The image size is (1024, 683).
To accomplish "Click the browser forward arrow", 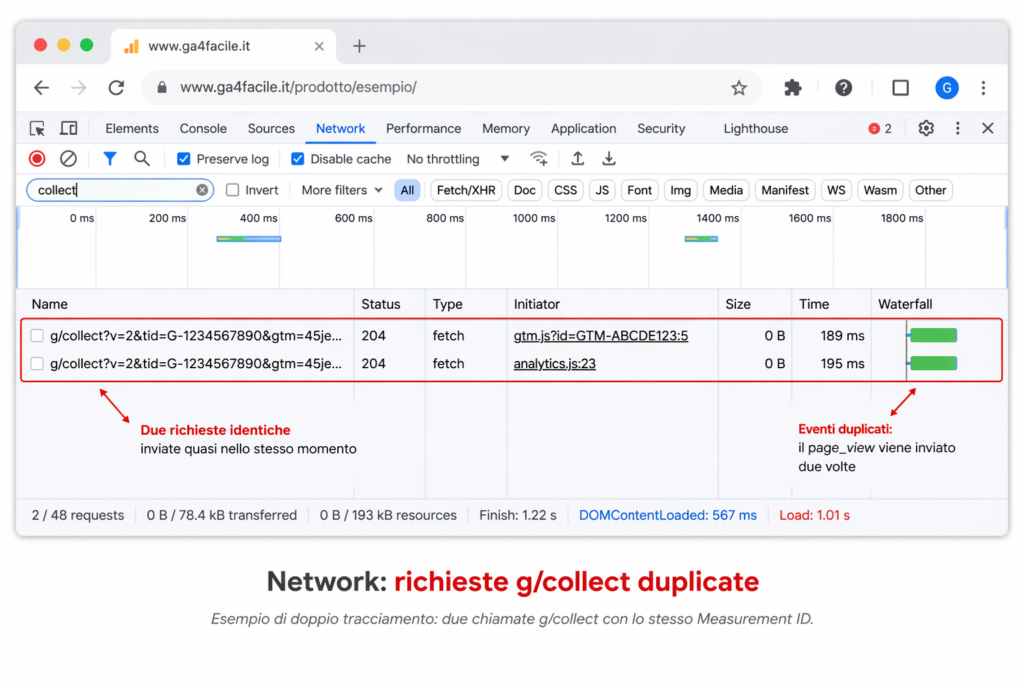I will pyautogui.click(x=78, y=87).
